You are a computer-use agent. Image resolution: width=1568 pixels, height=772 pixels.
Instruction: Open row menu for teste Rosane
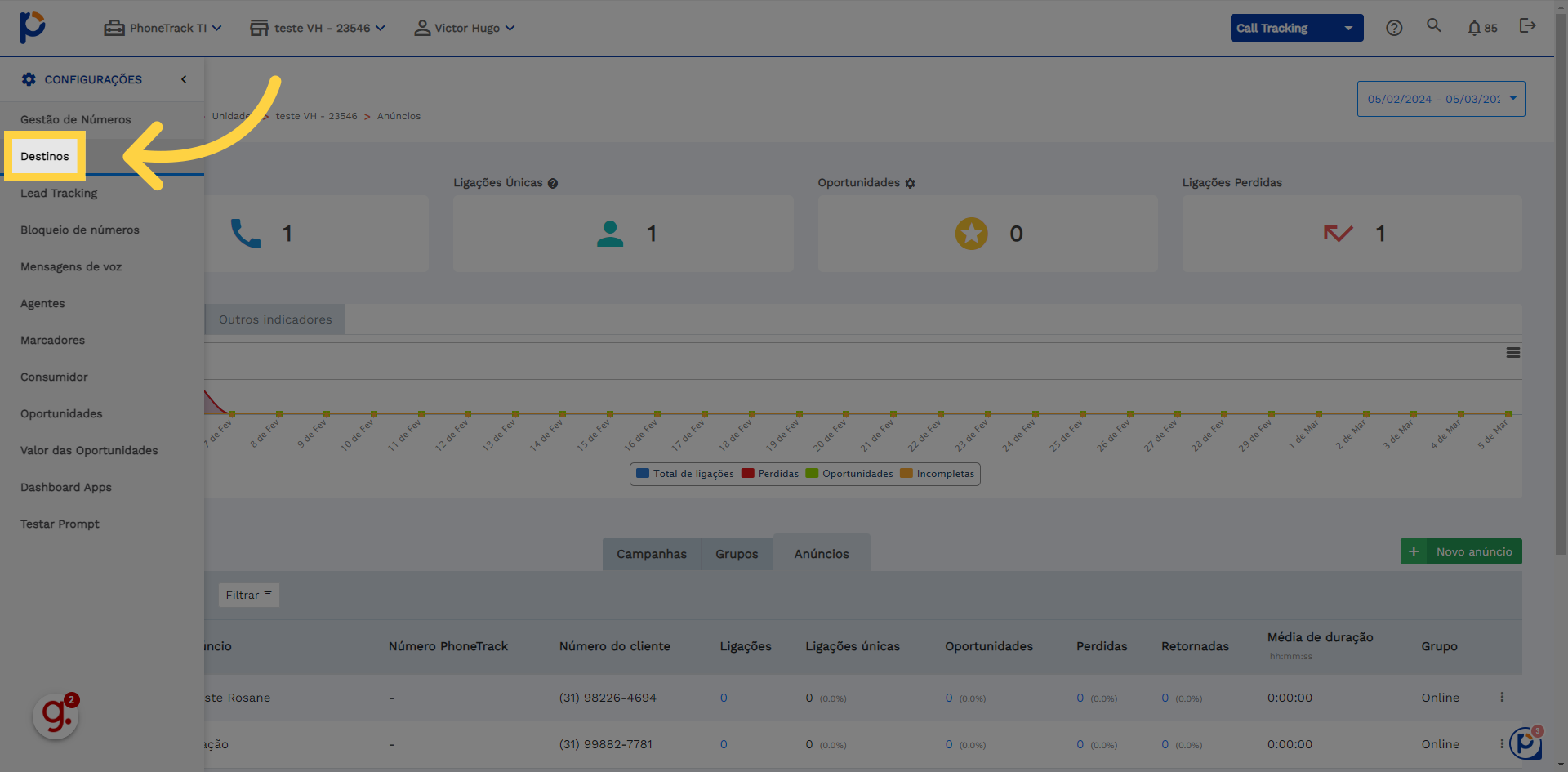click(1502, 698)
